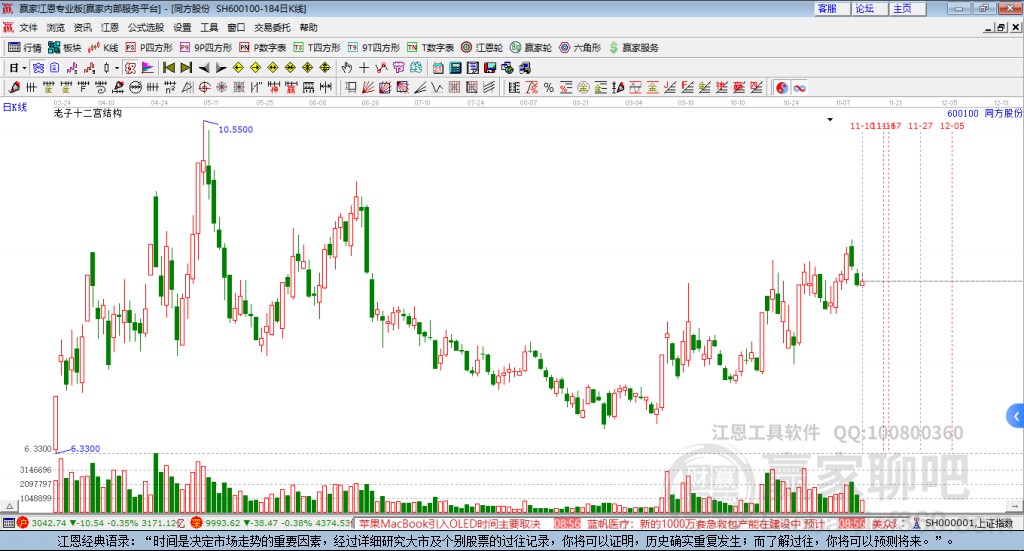This screenshot has width=1024, height=551.
Task: Open the 资讯 menu
Action: 82,27
